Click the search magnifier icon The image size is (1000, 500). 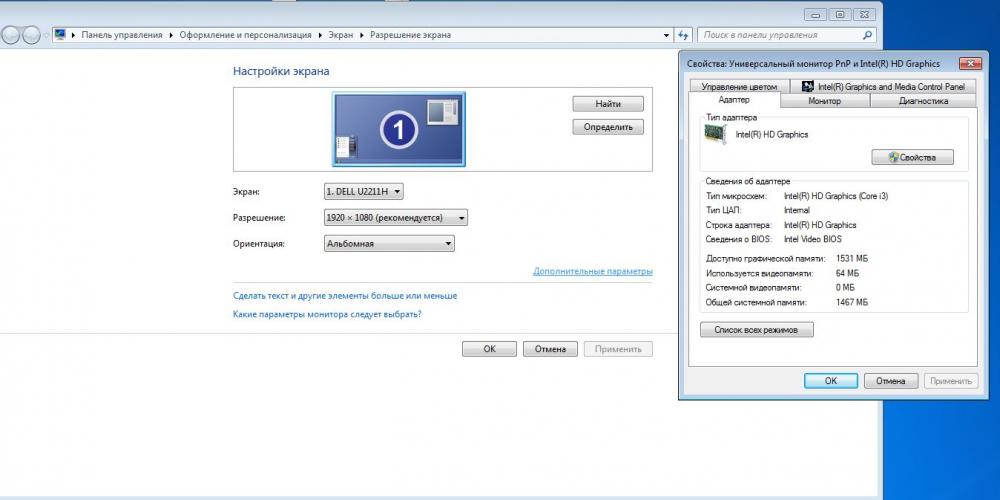[867, 35]
